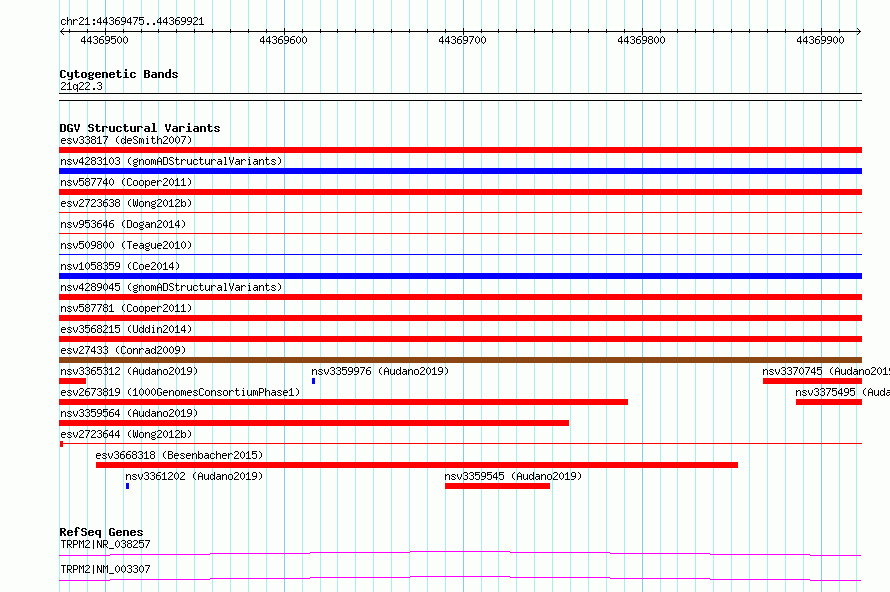Open nsv3359564 (Audano2019) label
This screenshot has width=890, height=592.
(129, 413)
